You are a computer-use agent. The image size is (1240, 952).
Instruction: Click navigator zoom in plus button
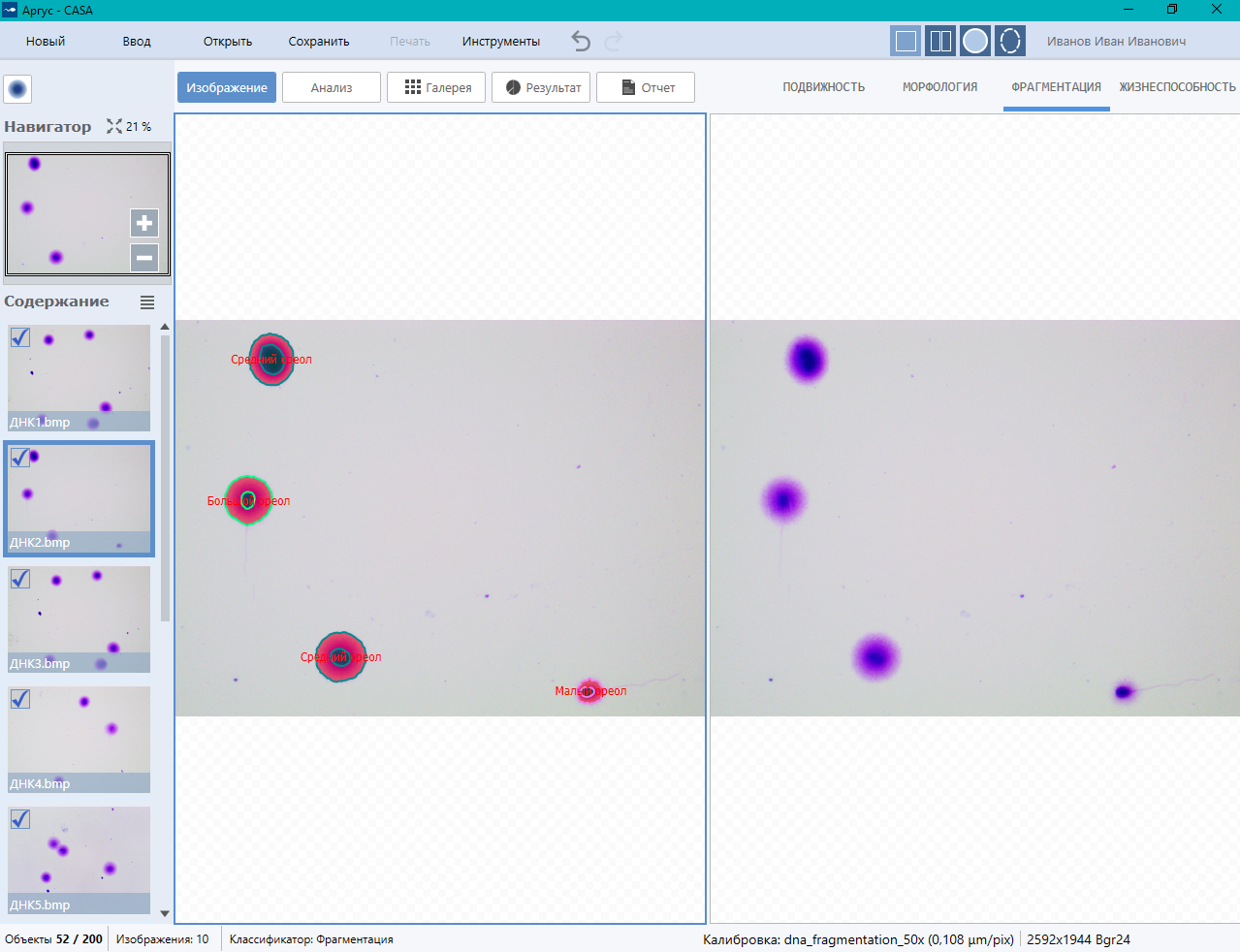coord(144,223)
